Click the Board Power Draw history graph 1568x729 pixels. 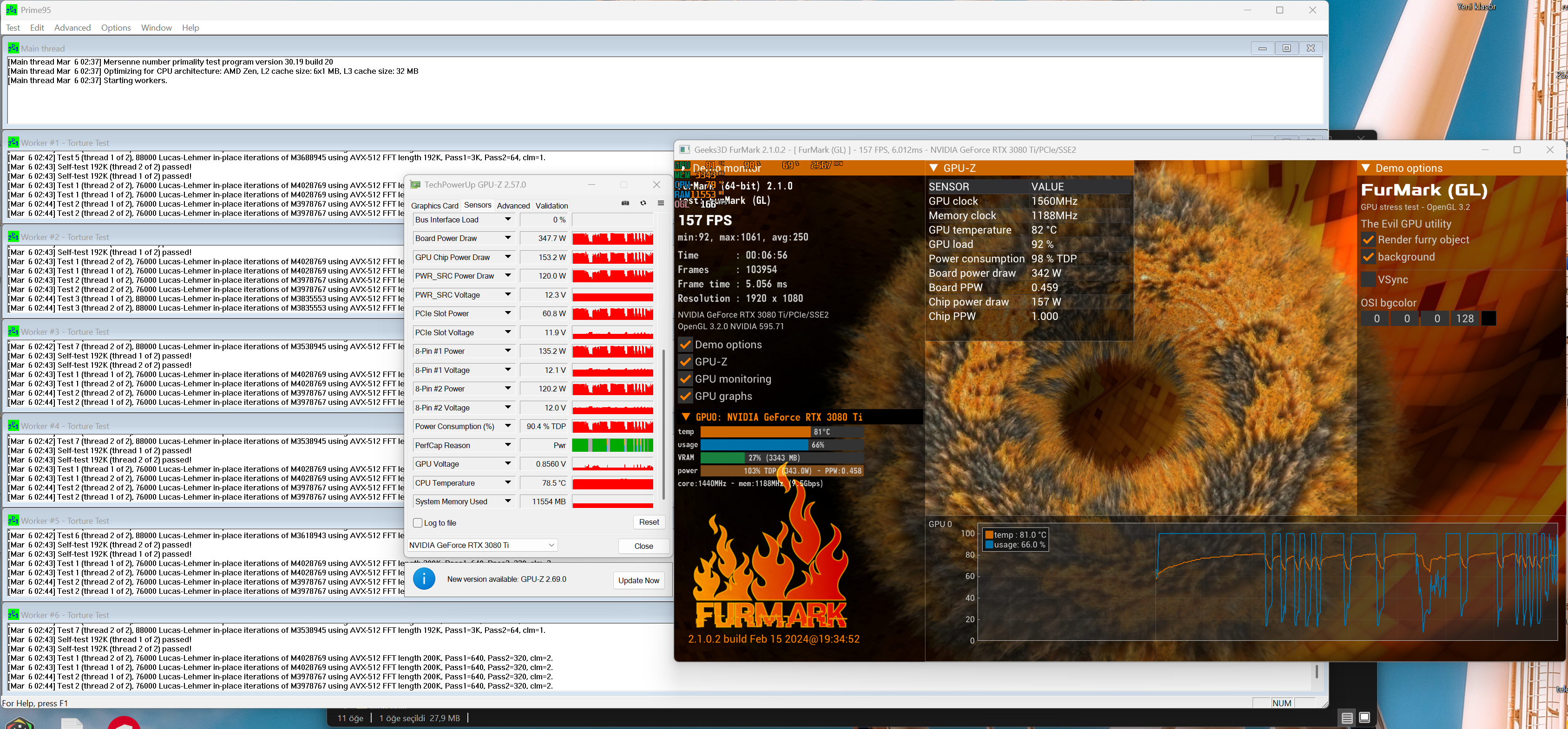[612, 238]
